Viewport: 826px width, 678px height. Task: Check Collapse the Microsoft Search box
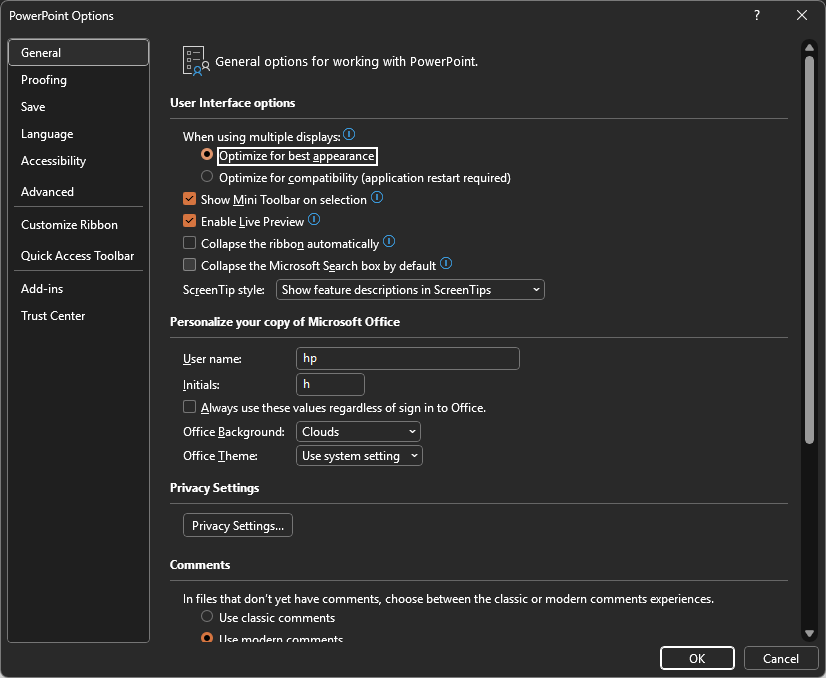point(189,264)
